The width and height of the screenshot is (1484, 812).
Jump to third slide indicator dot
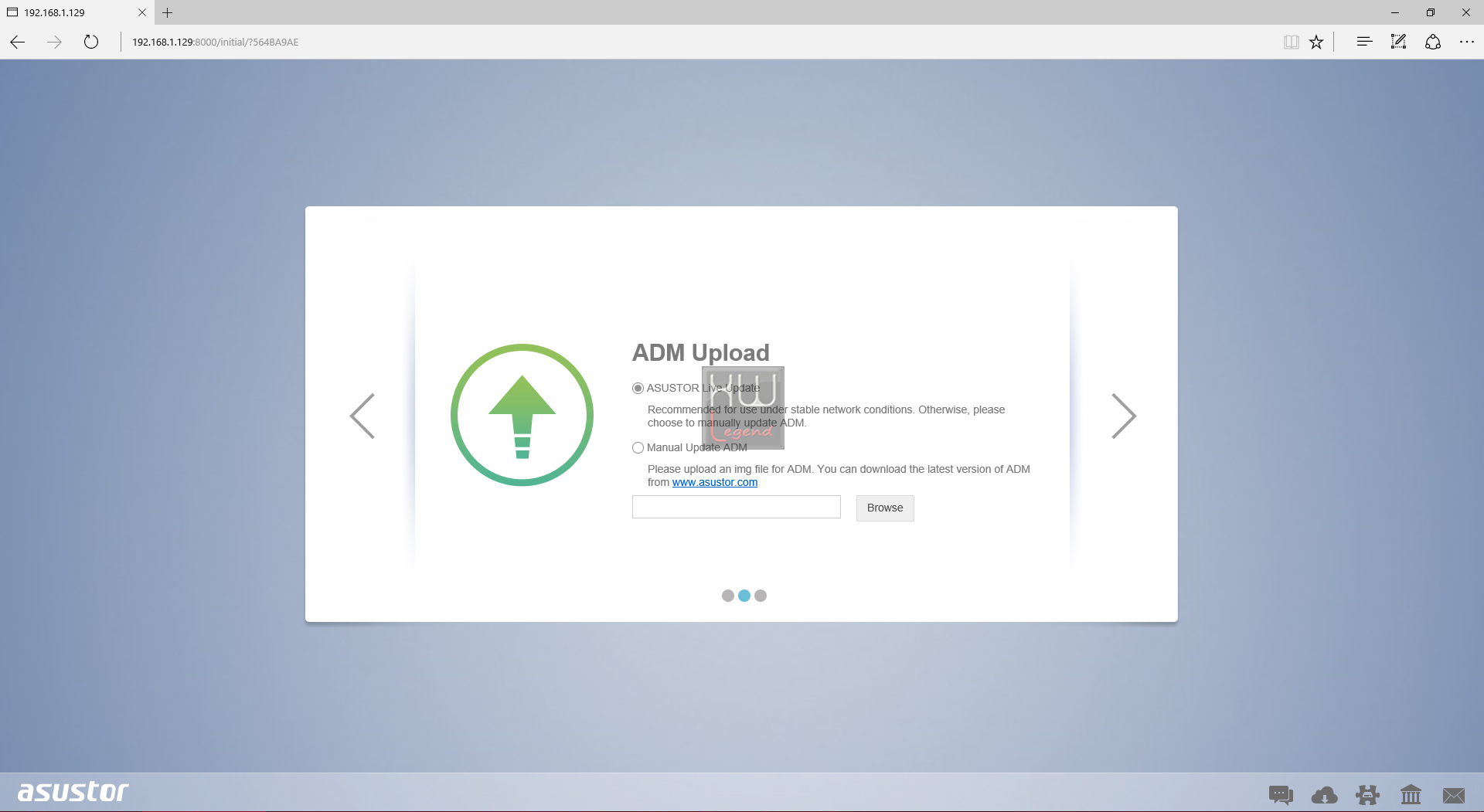pyautogui.click(x=761, y=596)
